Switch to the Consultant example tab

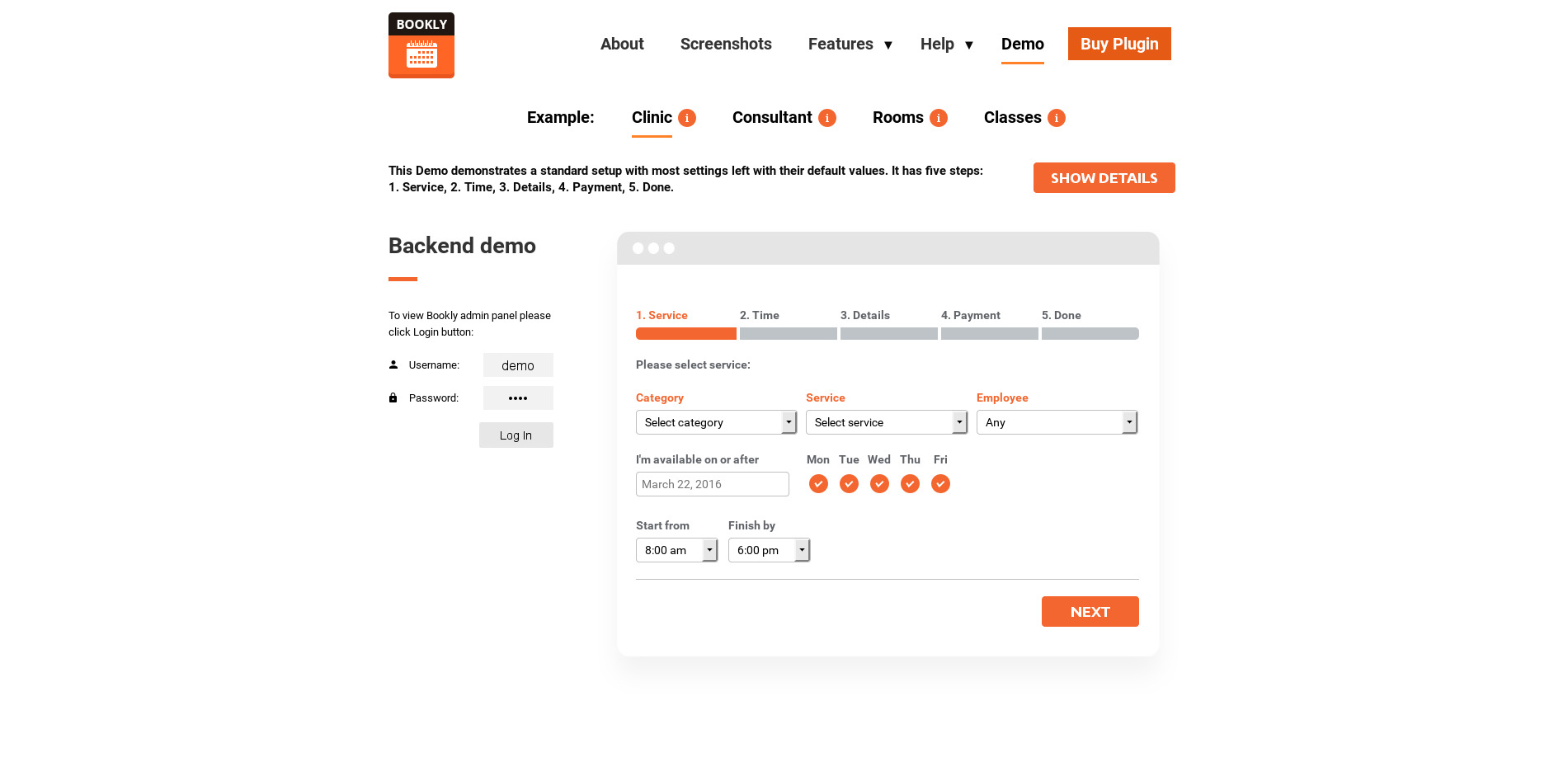[x=772, y=117]
